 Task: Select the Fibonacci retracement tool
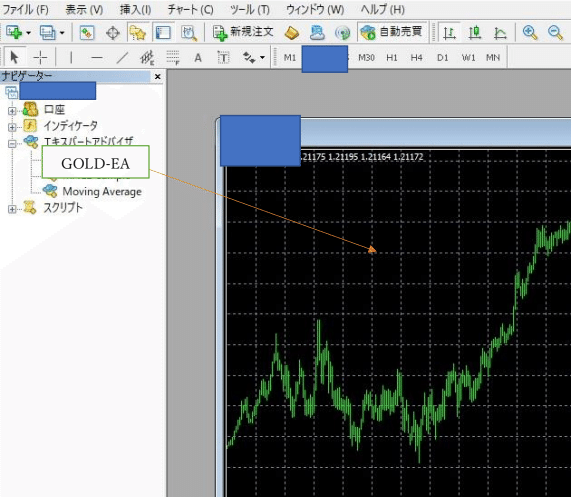[173, 58]
